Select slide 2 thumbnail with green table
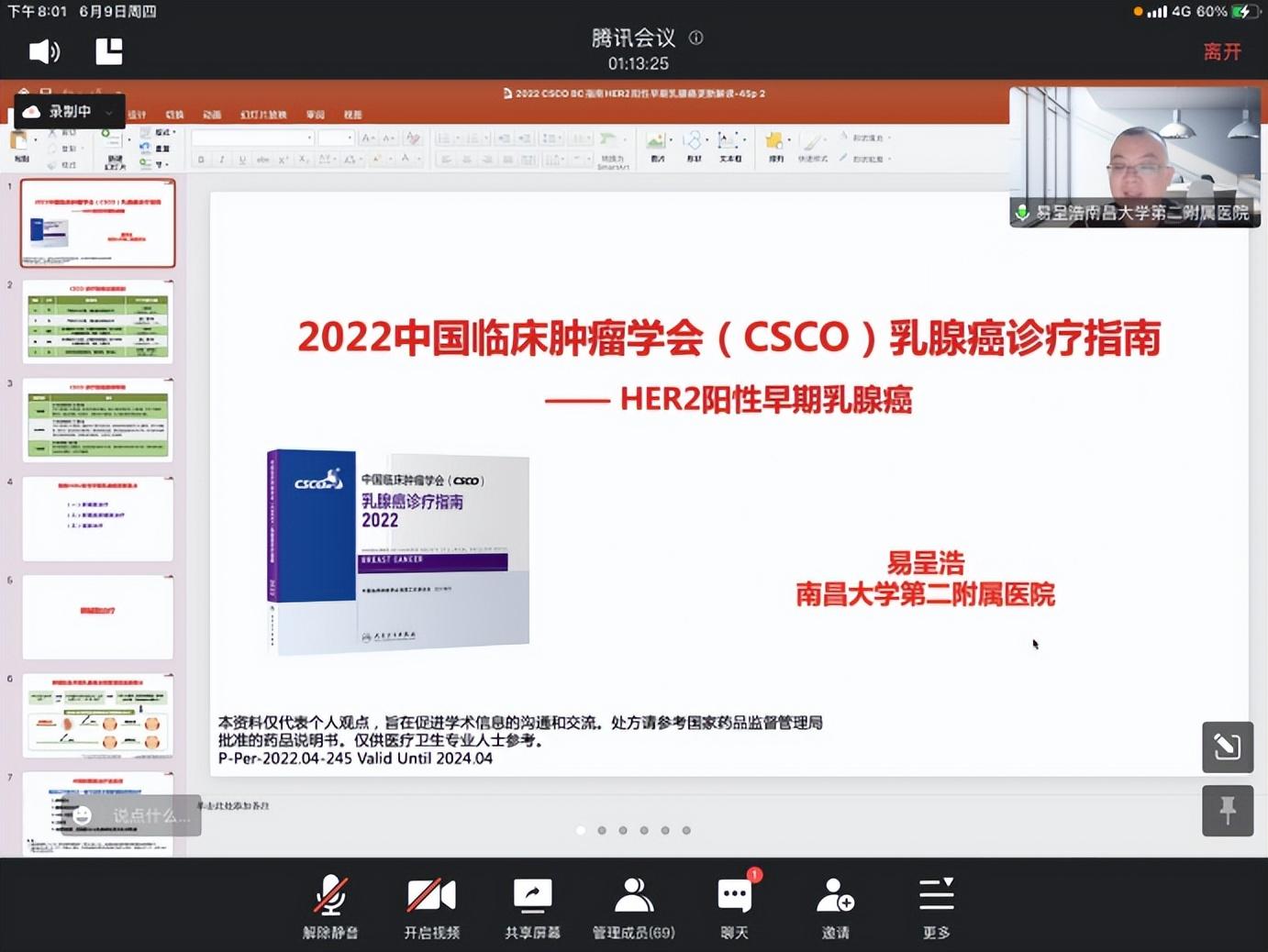The height and width of the screenshot is (952, 1268). coord(97,322)
